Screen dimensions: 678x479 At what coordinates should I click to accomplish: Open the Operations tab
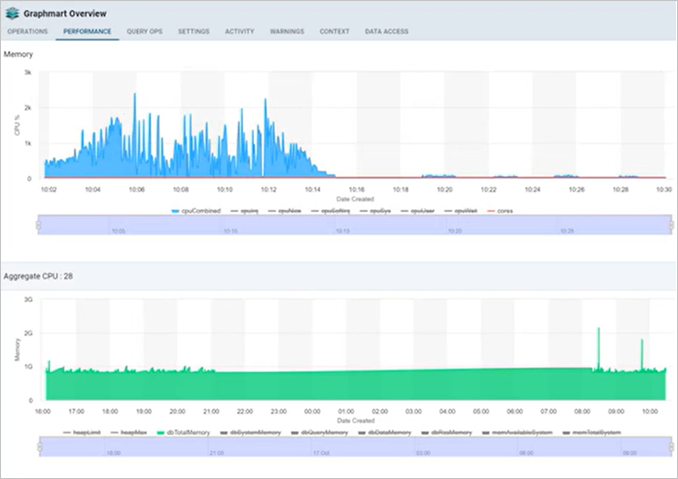(27, 32)
